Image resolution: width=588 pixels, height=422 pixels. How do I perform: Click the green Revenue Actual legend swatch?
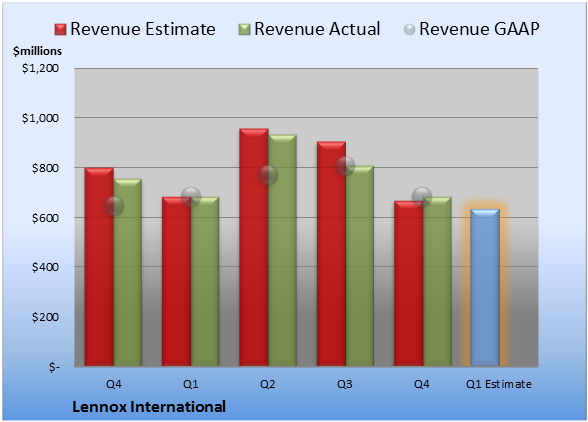click(x=244, y=29)
